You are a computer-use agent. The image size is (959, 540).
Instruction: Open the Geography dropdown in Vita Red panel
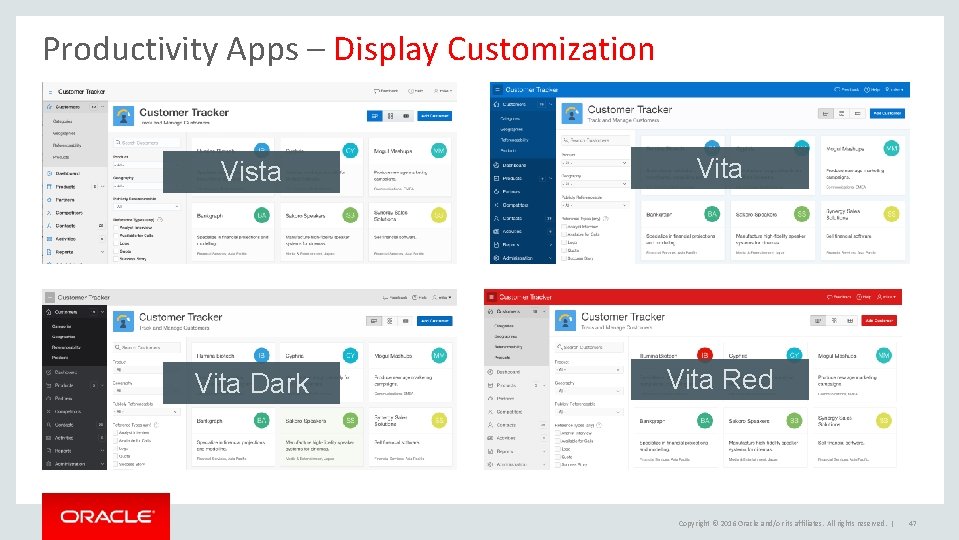pyautogui.click(x=588, y=391)
